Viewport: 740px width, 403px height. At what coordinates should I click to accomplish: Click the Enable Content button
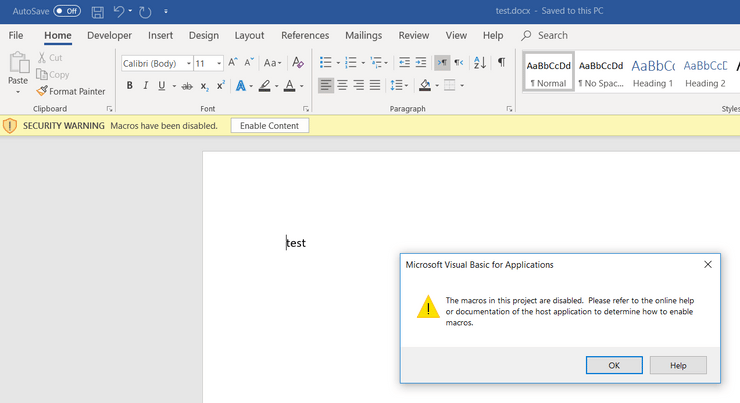pyautogui.click(x=269, y=126)
